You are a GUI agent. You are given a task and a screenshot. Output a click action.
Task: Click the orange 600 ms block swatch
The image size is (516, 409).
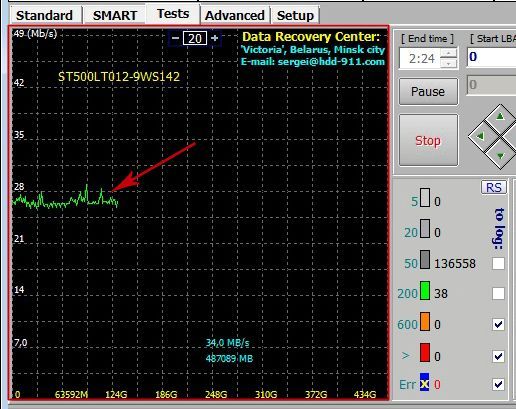point(425,322)
